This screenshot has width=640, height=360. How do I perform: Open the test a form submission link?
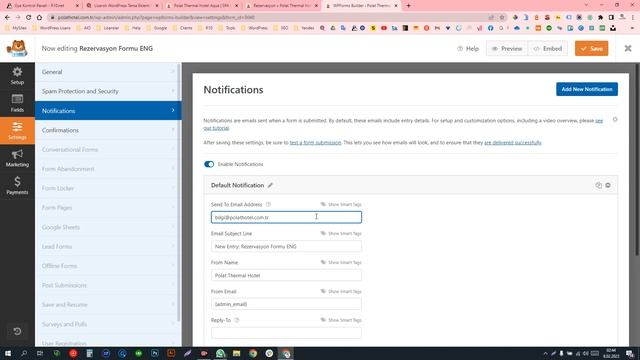[315, 142]
